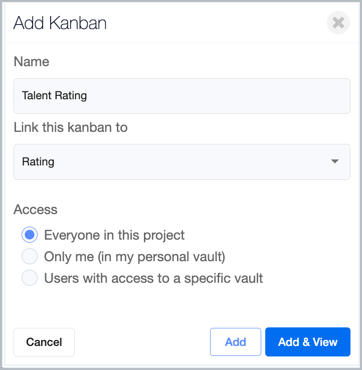Click the Name input field
Image resolution: width=362 pixels, height=370 pixels.
tap(182, 96)
